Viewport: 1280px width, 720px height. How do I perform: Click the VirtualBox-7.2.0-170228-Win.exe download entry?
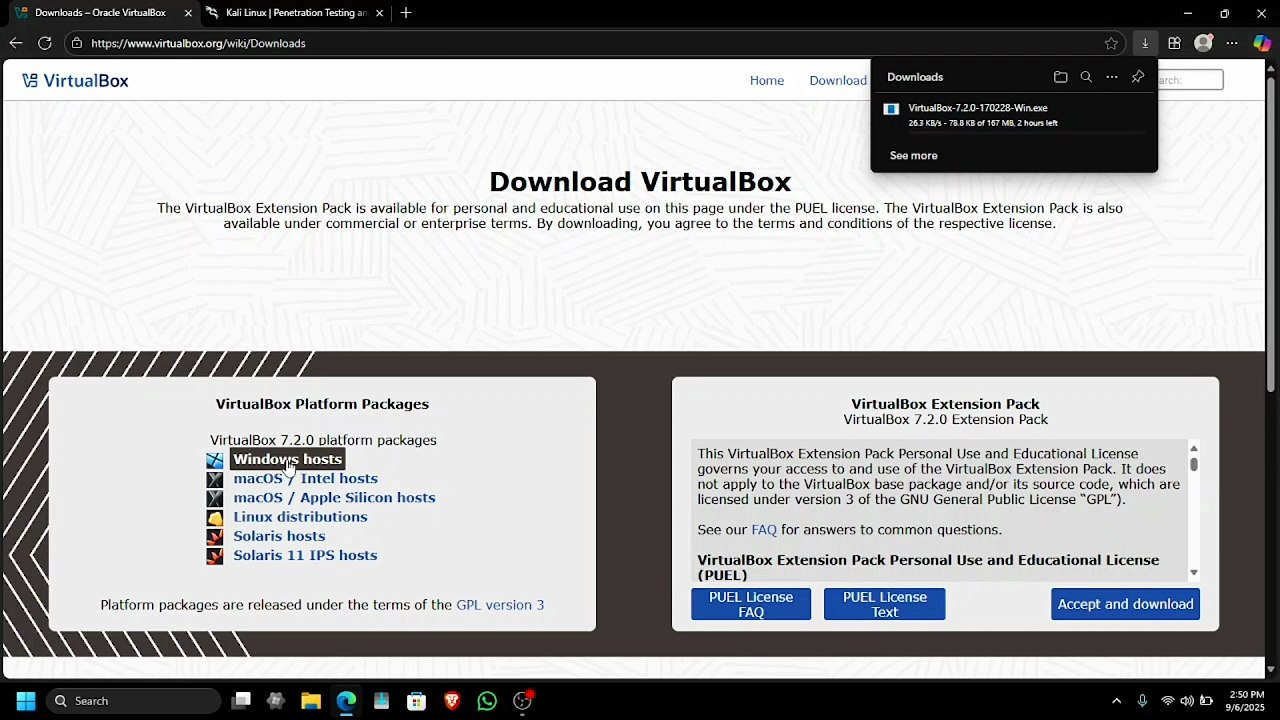click(1014, 115)
